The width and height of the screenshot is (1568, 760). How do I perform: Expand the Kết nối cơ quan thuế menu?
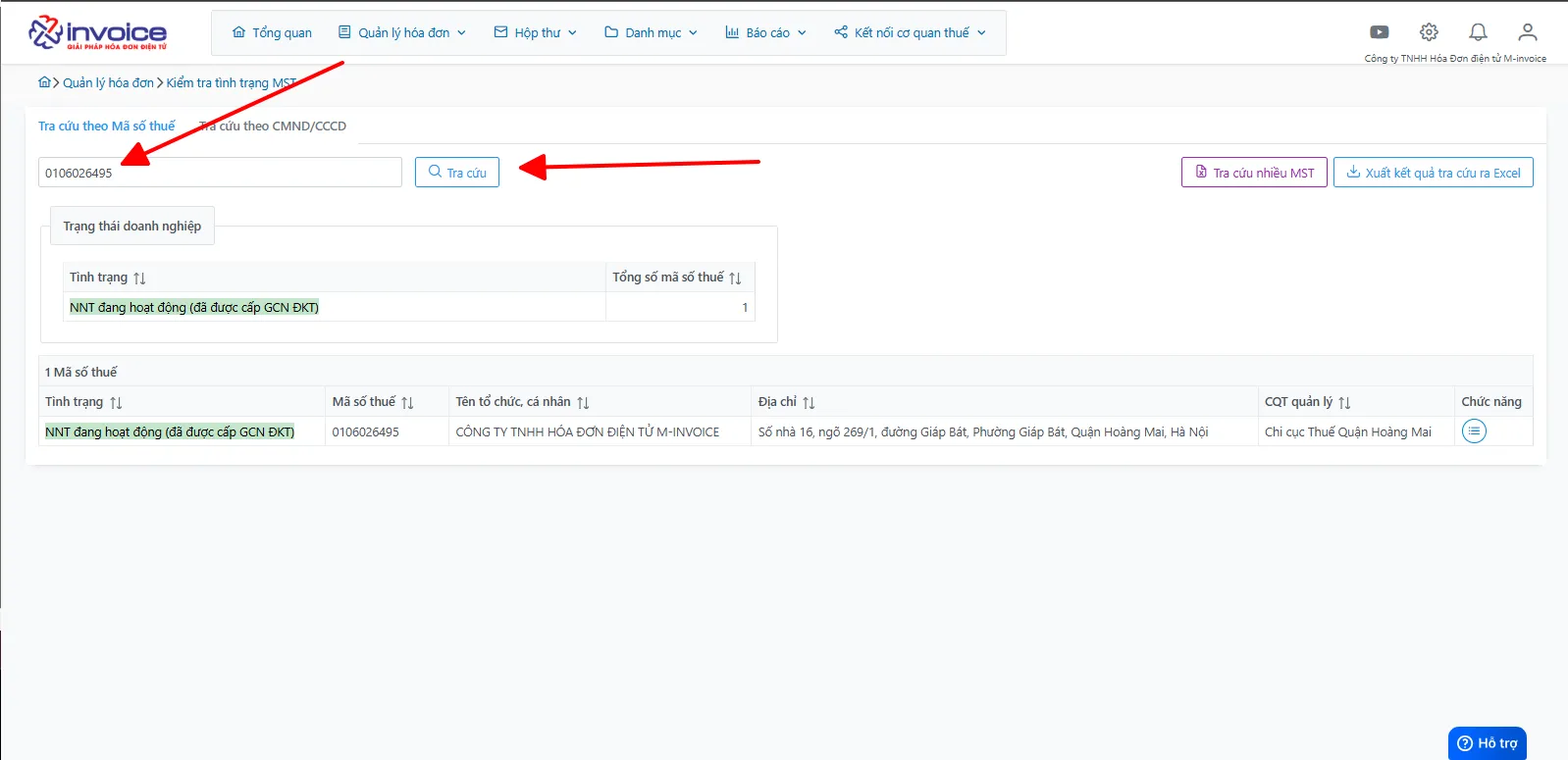[911, 32]
